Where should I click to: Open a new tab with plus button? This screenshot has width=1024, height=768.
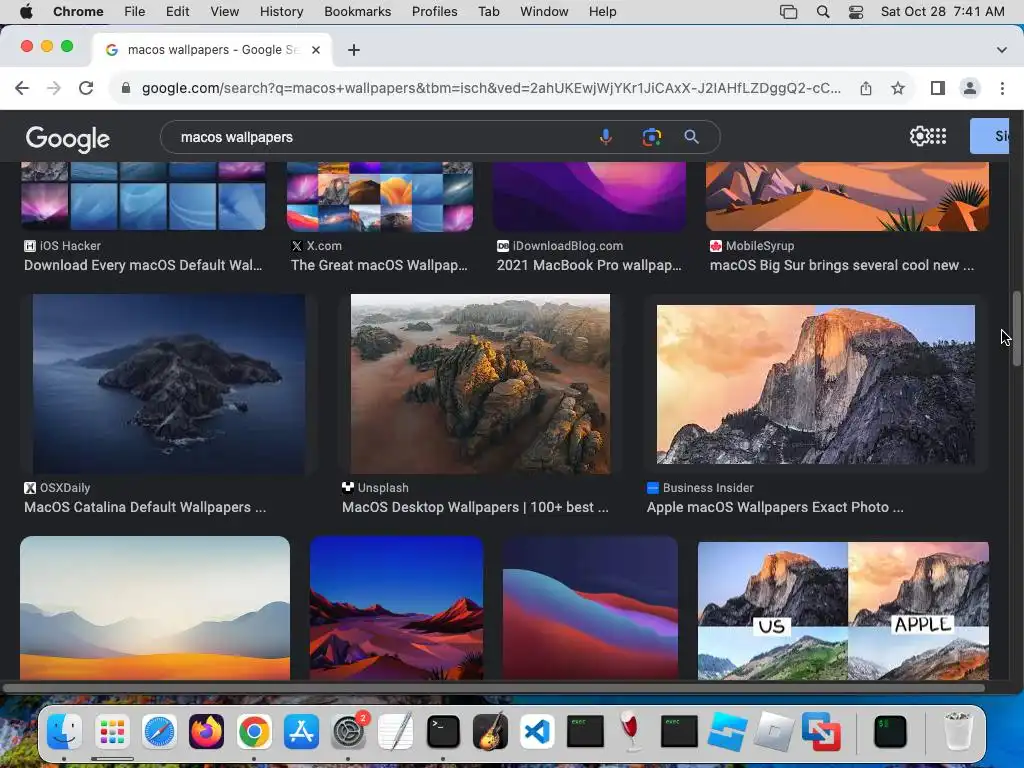pos(354,50)
